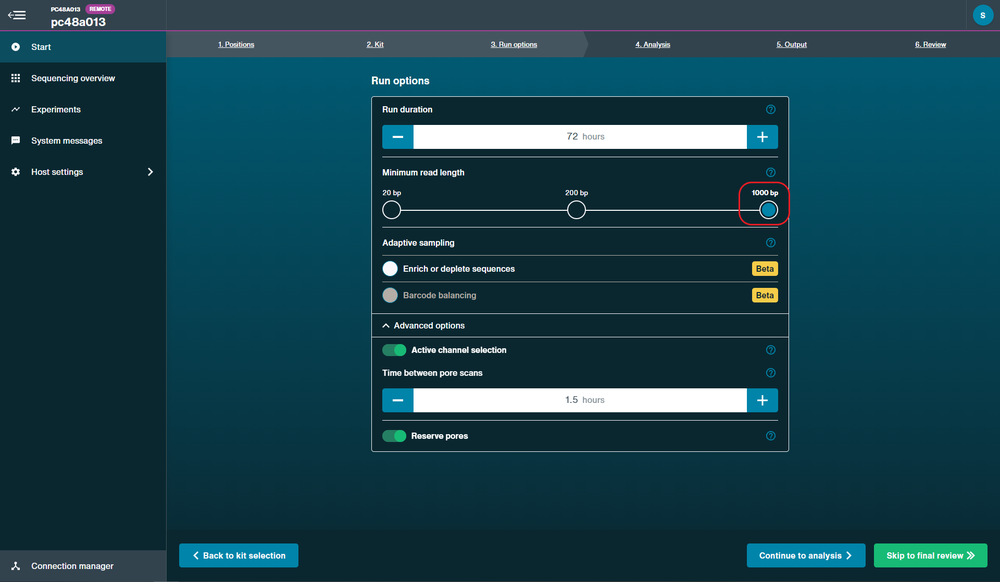This screenshot has height=582, width=1000.
Task: Show help for Active channel selection
Action: coord(770,350)
